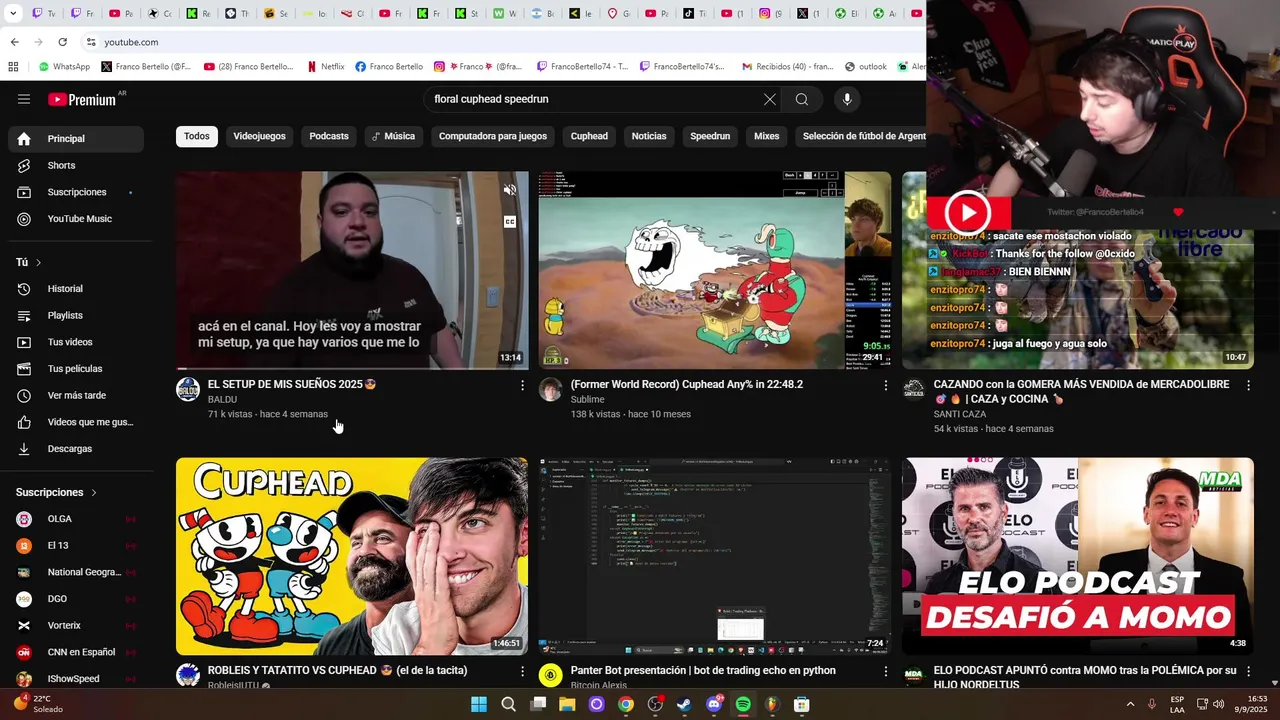Open Playlists in the sidebar
1280x720 pixels.
pyautogui.click(x=76, y=315)
